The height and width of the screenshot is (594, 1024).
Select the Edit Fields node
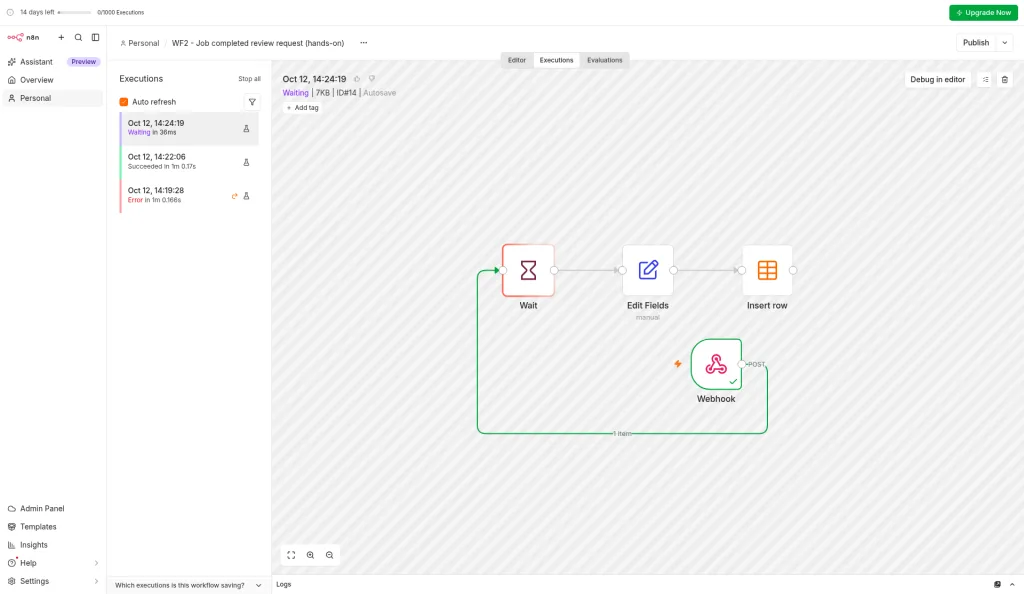pyautogui.click(x=648, y=270)
